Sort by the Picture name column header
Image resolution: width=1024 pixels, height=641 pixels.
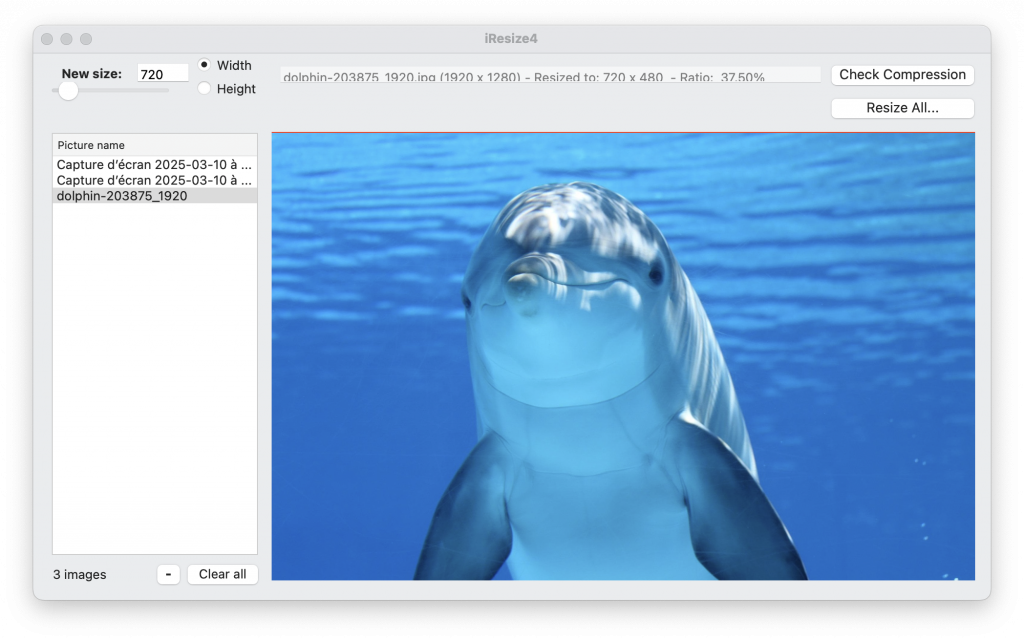coord(155,145)
